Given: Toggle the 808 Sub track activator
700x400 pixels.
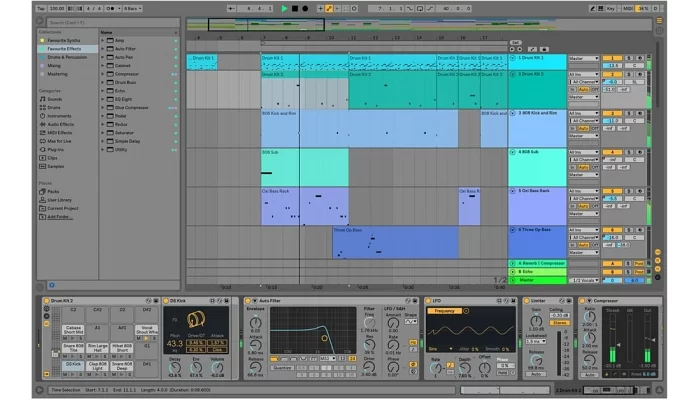Looking at the screenshot, I should (x=612, y=152).
